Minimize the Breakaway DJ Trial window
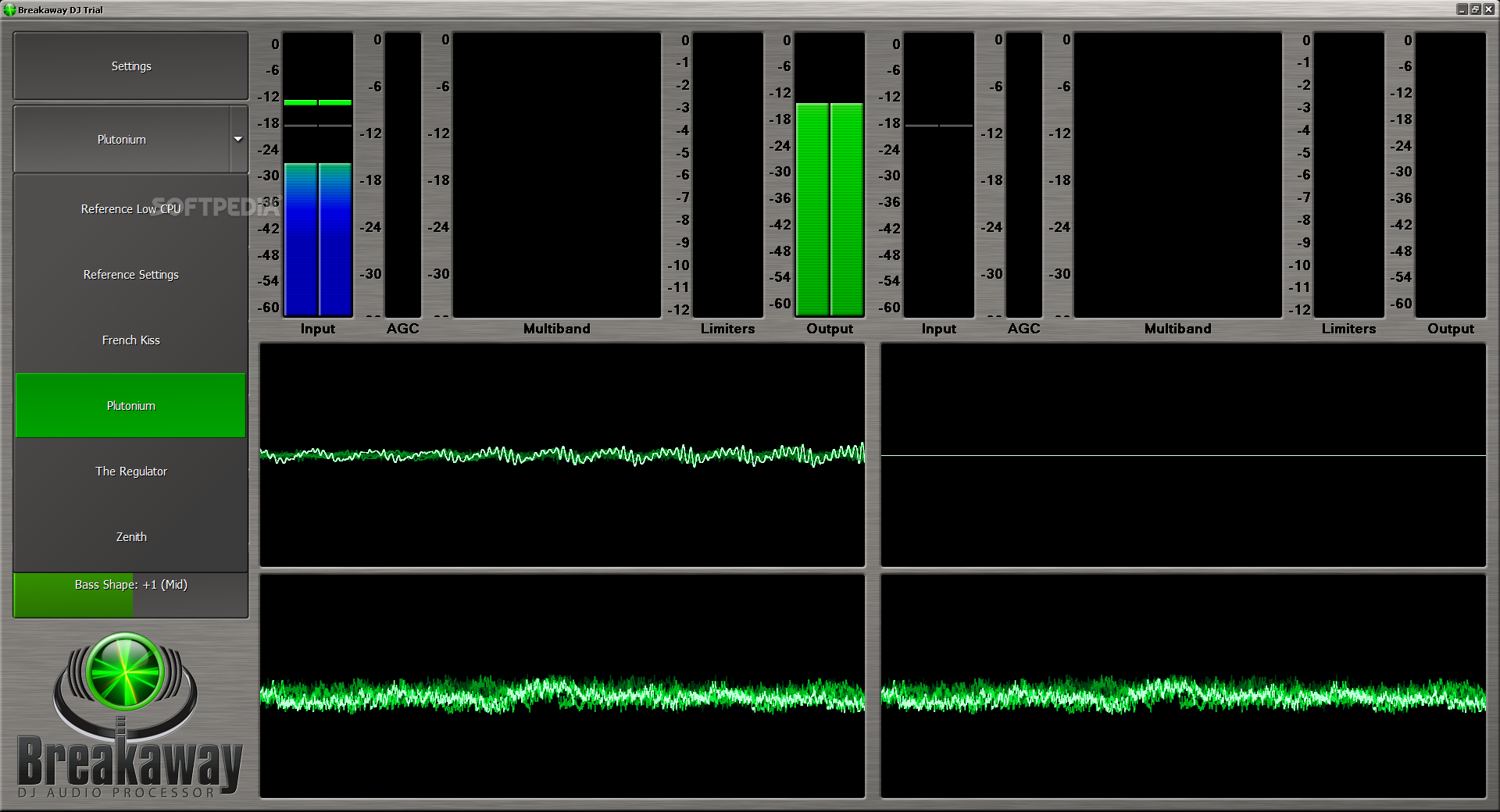The height and width of the screenshot is (812, 1500). tap(1462, 9)
